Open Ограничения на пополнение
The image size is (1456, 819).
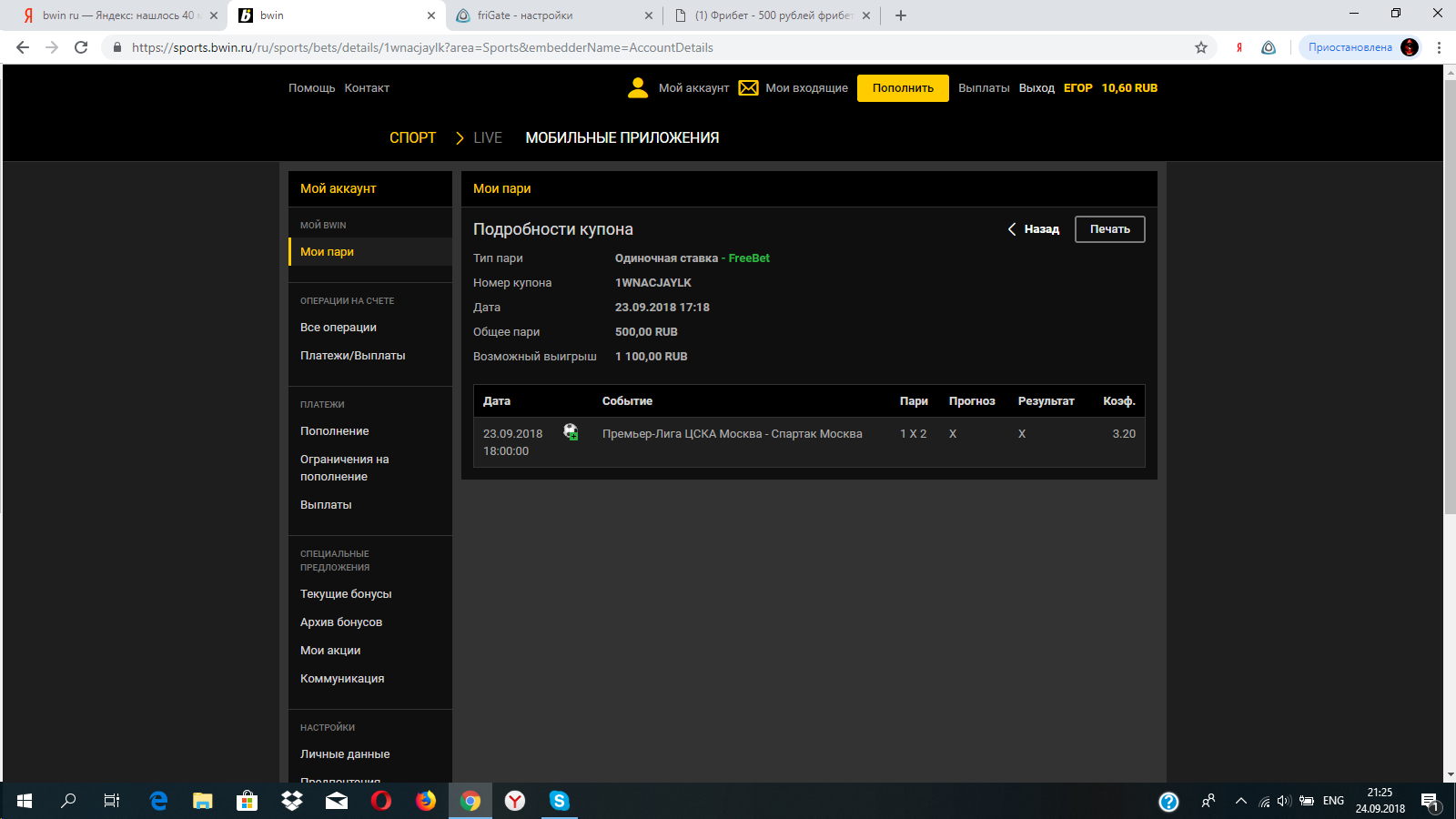(x=345, y=468)
